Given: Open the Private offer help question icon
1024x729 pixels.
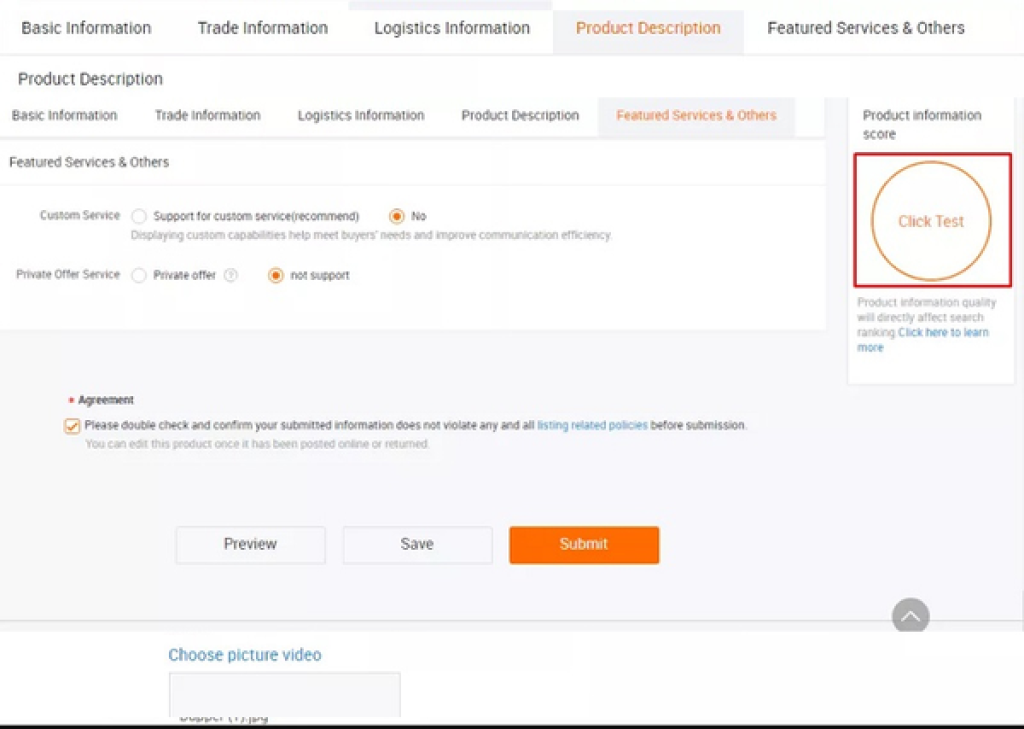Looking at the screenshot, I should click(231, 276).
